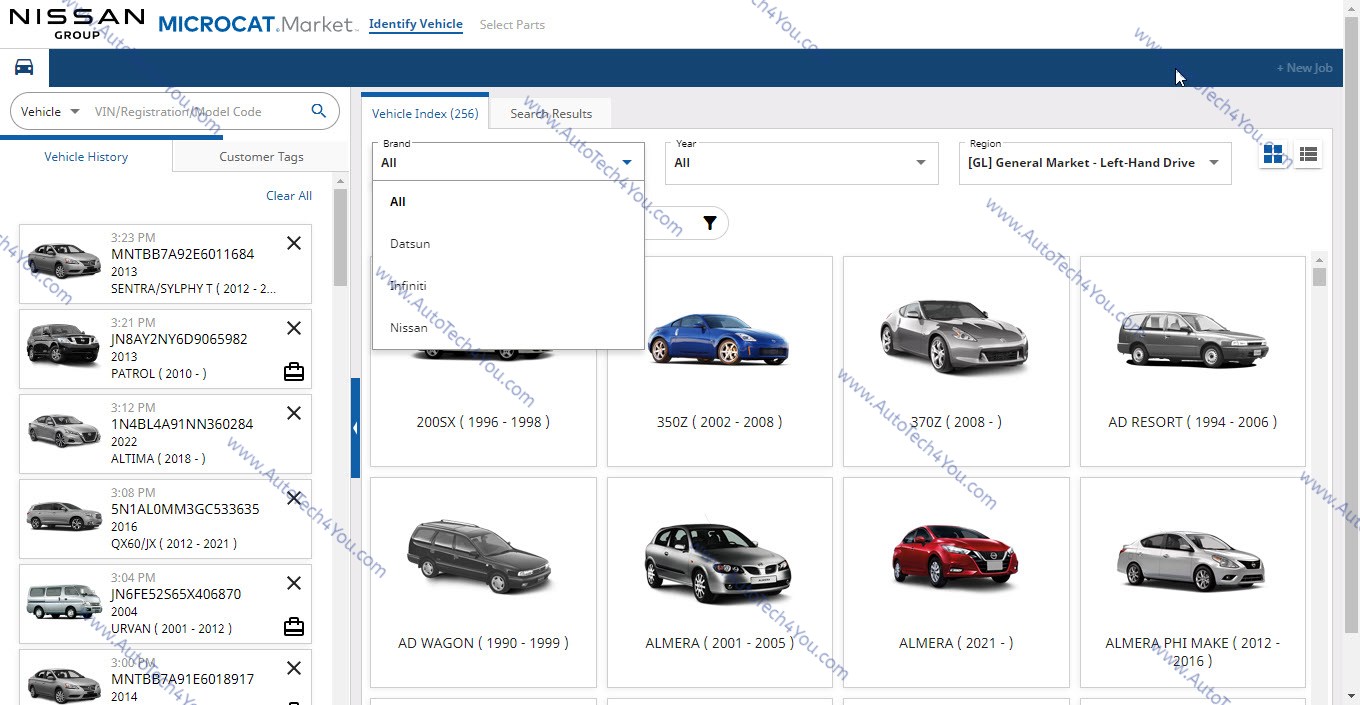Open the Vehicle search type dropdown

pyautogui.click(x=51, y=112)
